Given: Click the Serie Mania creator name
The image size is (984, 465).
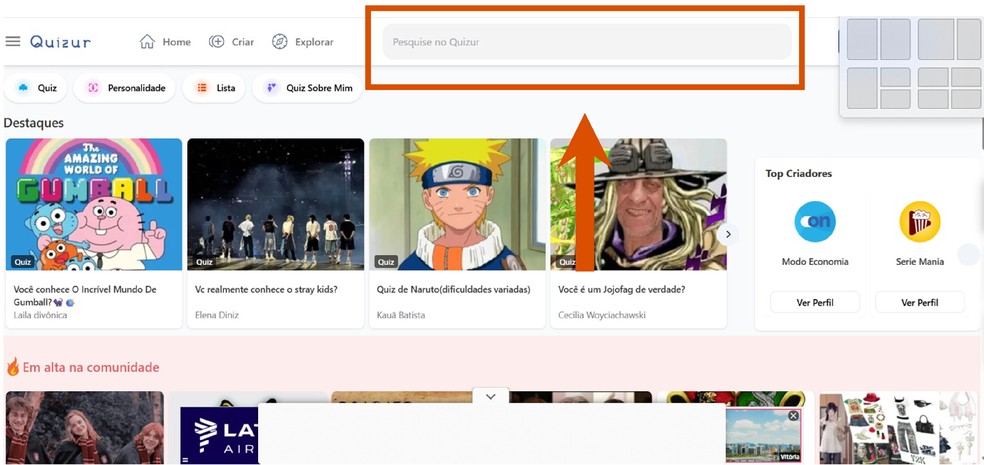Looking at the screenshot, I should tap(920, 262).
